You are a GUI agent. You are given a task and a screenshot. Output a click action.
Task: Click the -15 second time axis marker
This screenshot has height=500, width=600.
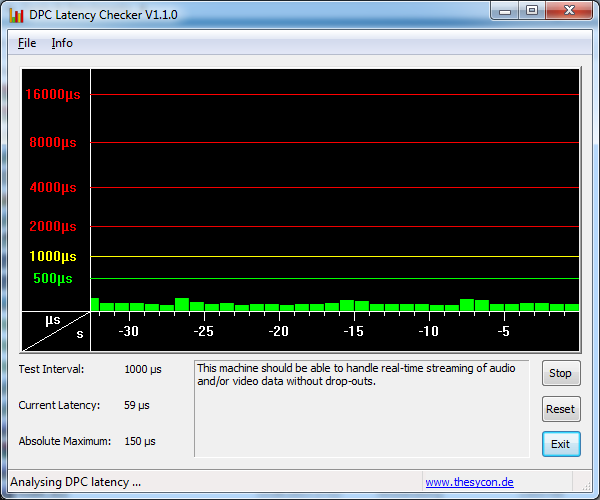353,331
